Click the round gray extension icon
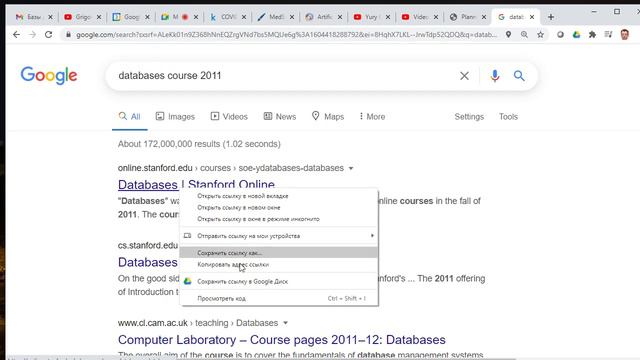The image size is (640, 360). [x=560, y=35]
